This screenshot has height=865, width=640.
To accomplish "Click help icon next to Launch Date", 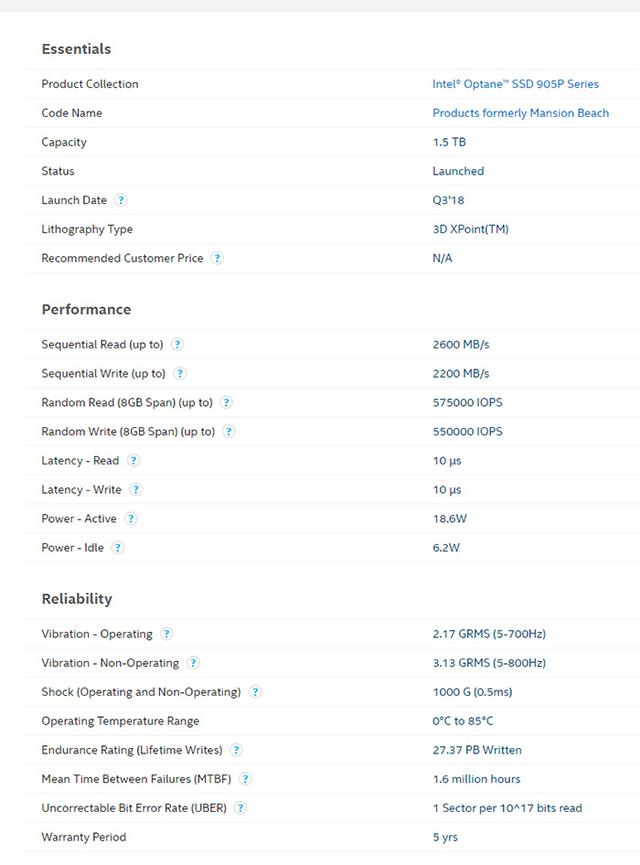I will click(x=121, y=200).
